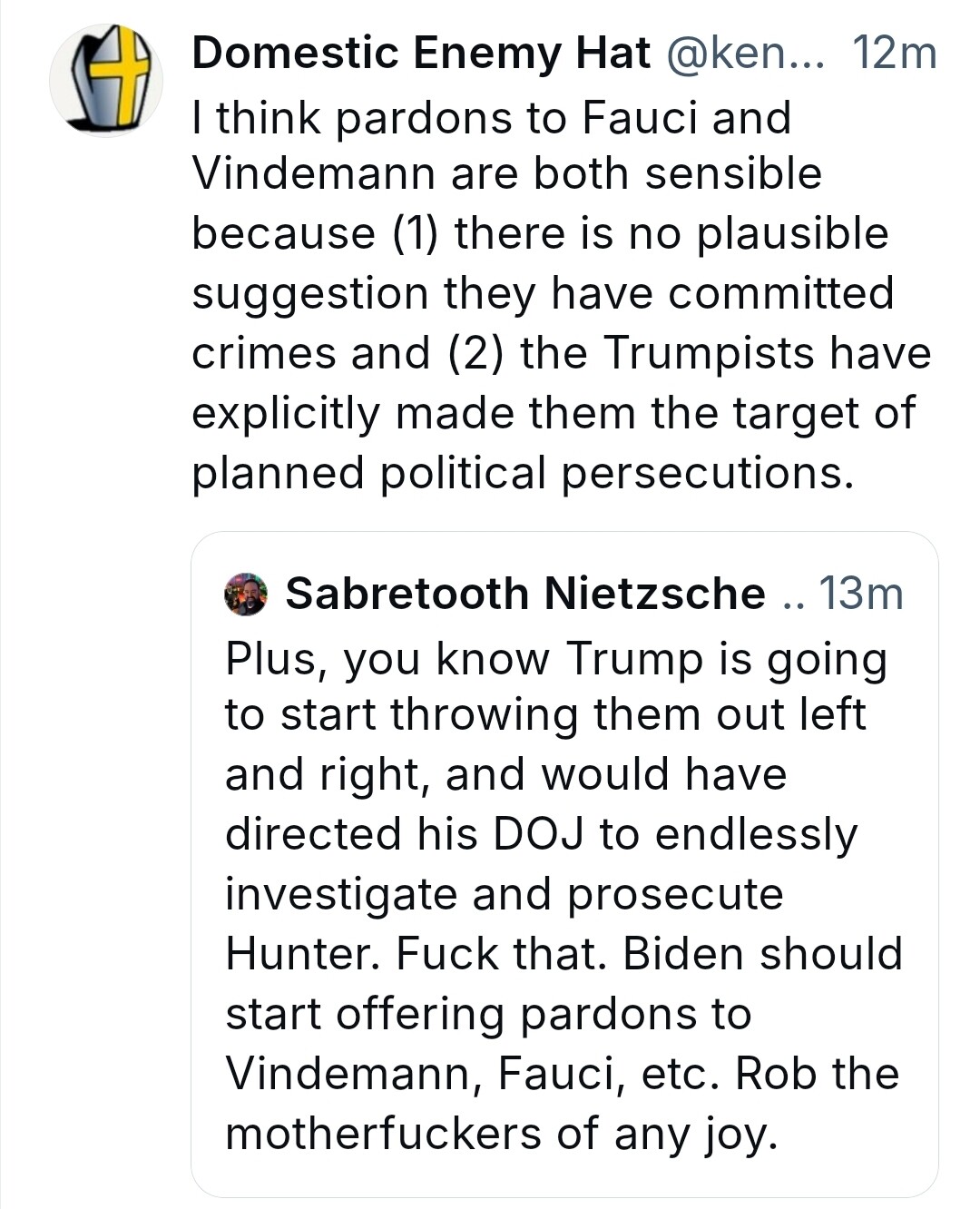
Task: Open the Domestic Enemy Hat display name
Action: click(x=421, y=54)
